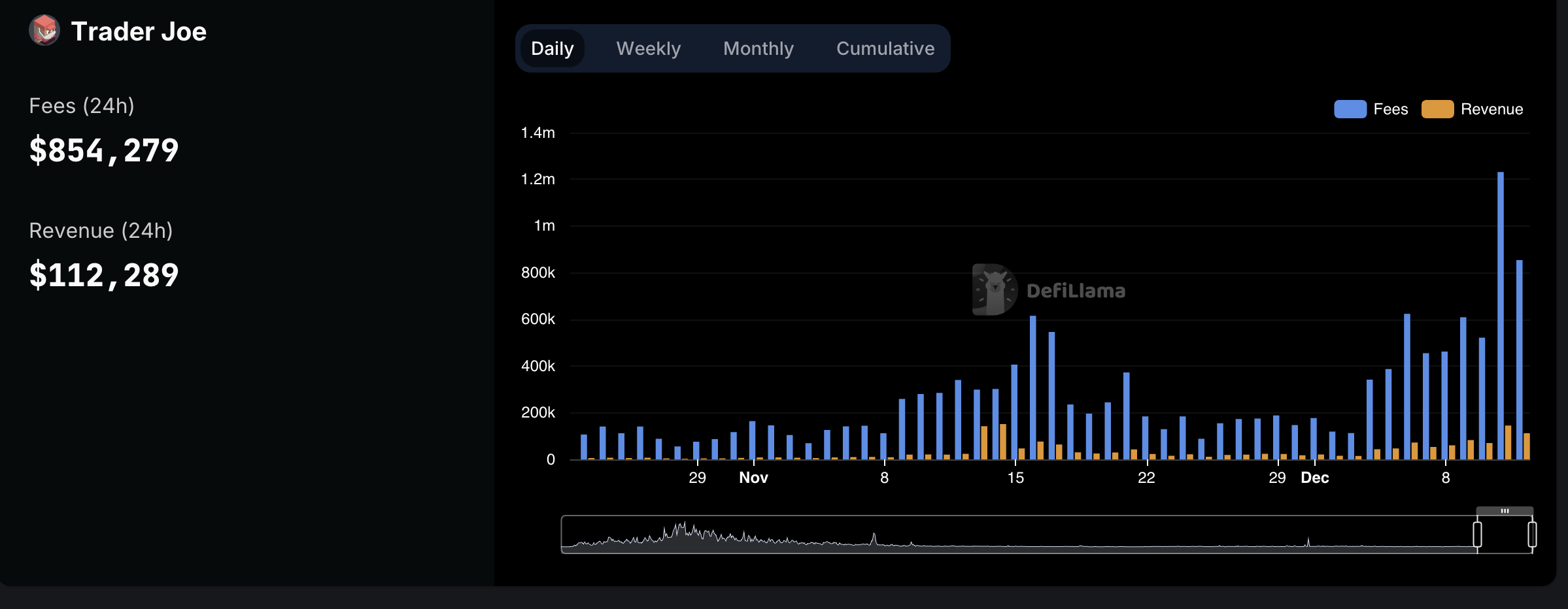The image size is (1568, 609).
Task: Click the right zoom range slider handle
Action: [x=1532, y=535]
